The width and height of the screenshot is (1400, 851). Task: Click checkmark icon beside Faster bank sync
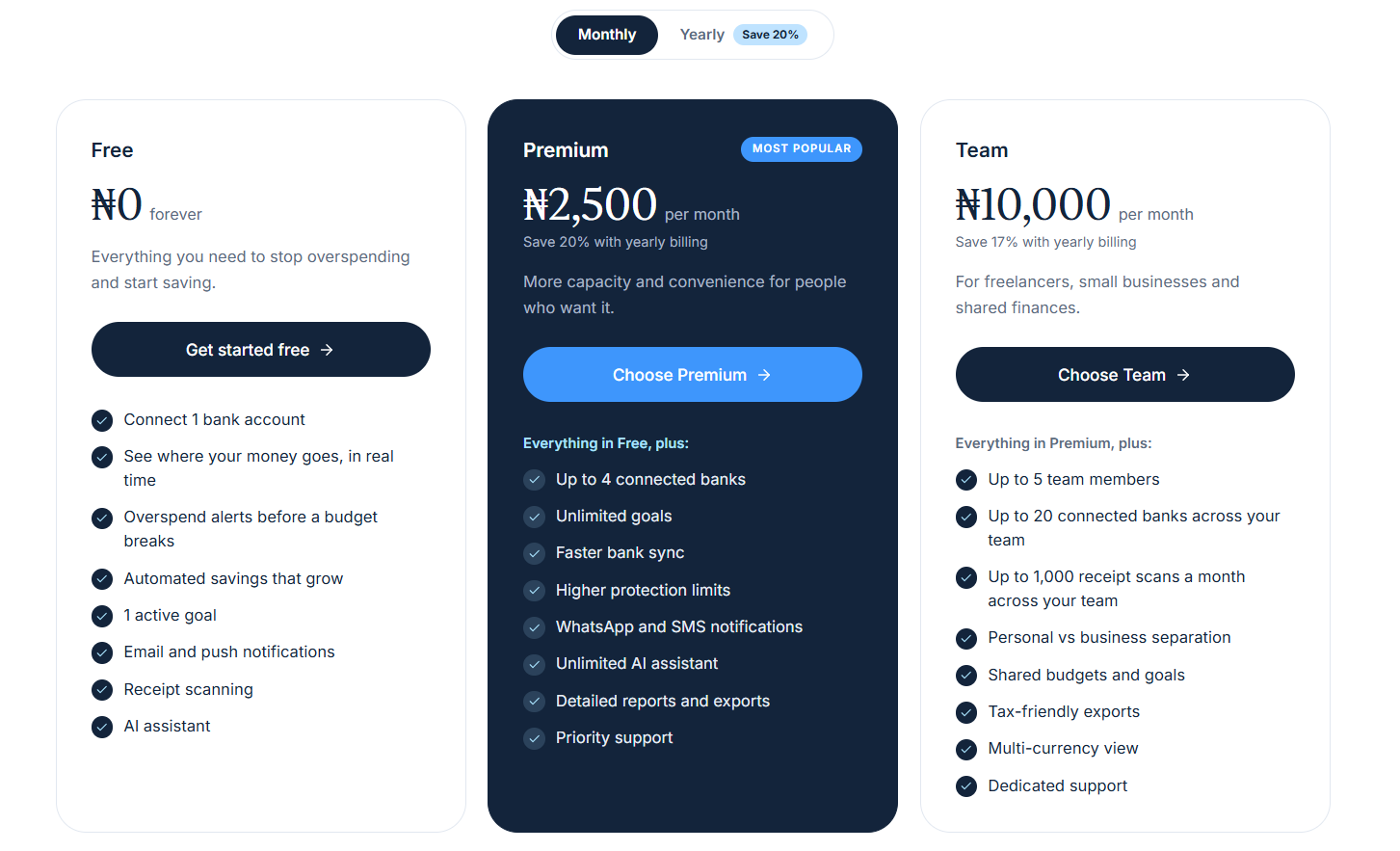tap(534, 553)
